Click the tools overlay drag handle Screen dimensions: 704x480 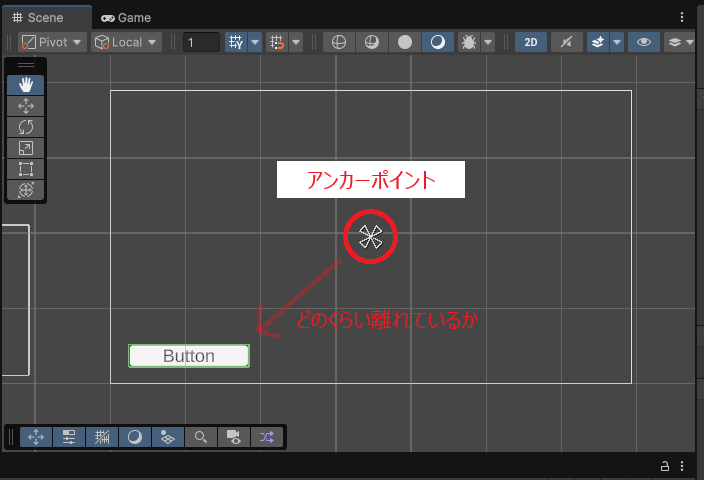click(x=26, y=66)
